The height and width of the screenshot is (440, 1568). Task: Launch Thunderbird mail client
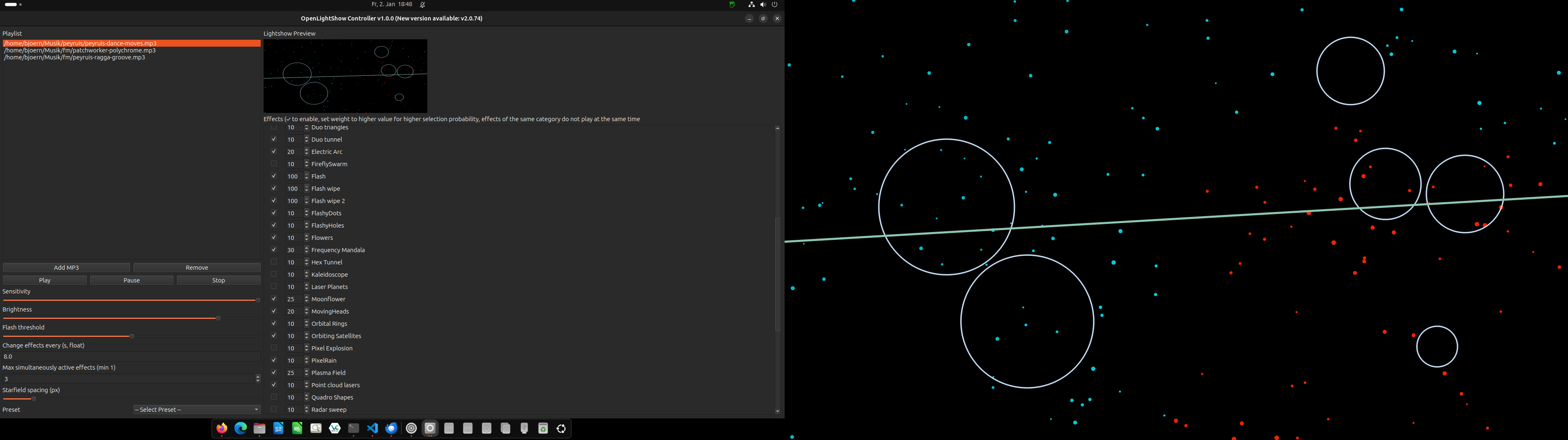tap(391, 429)
